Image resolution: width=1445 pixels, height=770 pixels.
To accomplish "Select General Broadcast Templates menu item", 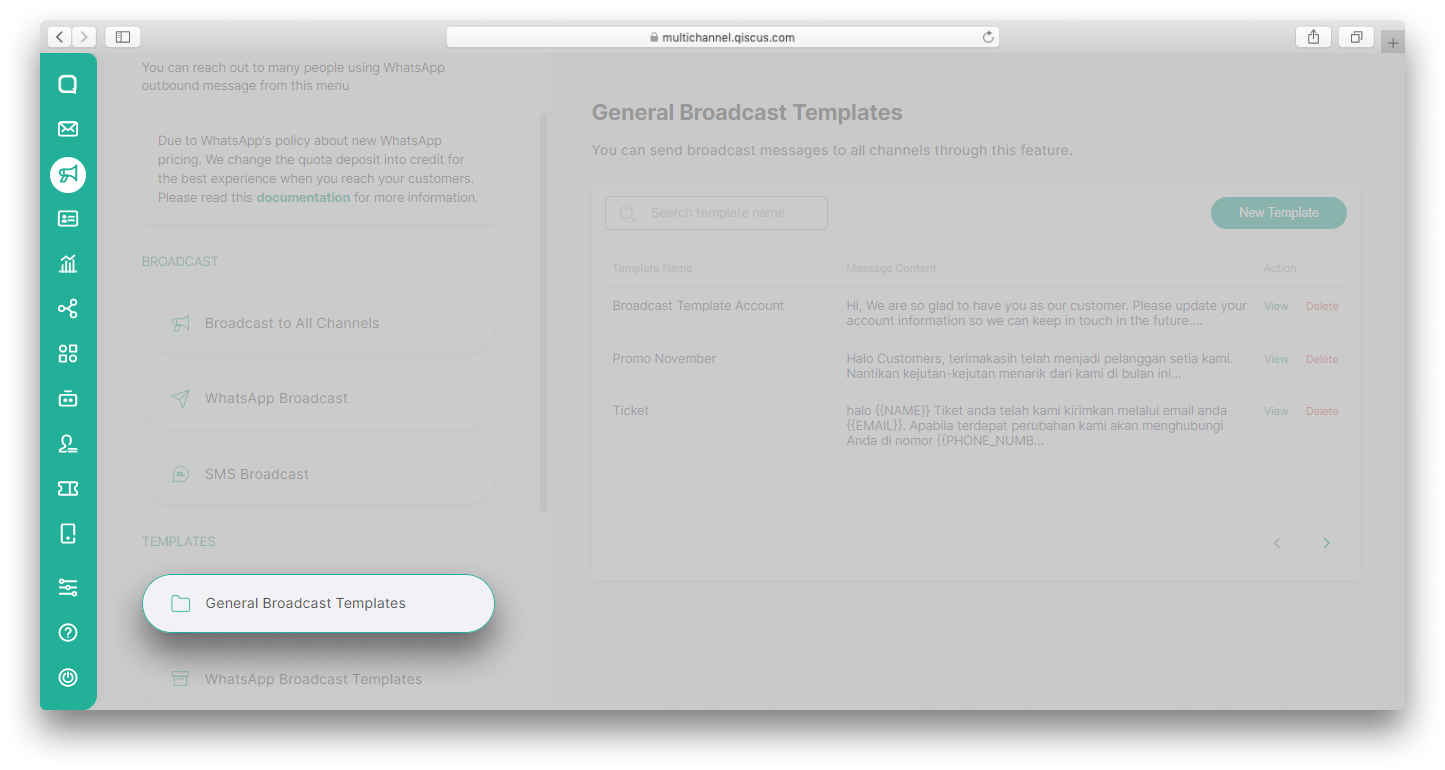I will coord(319,603).
